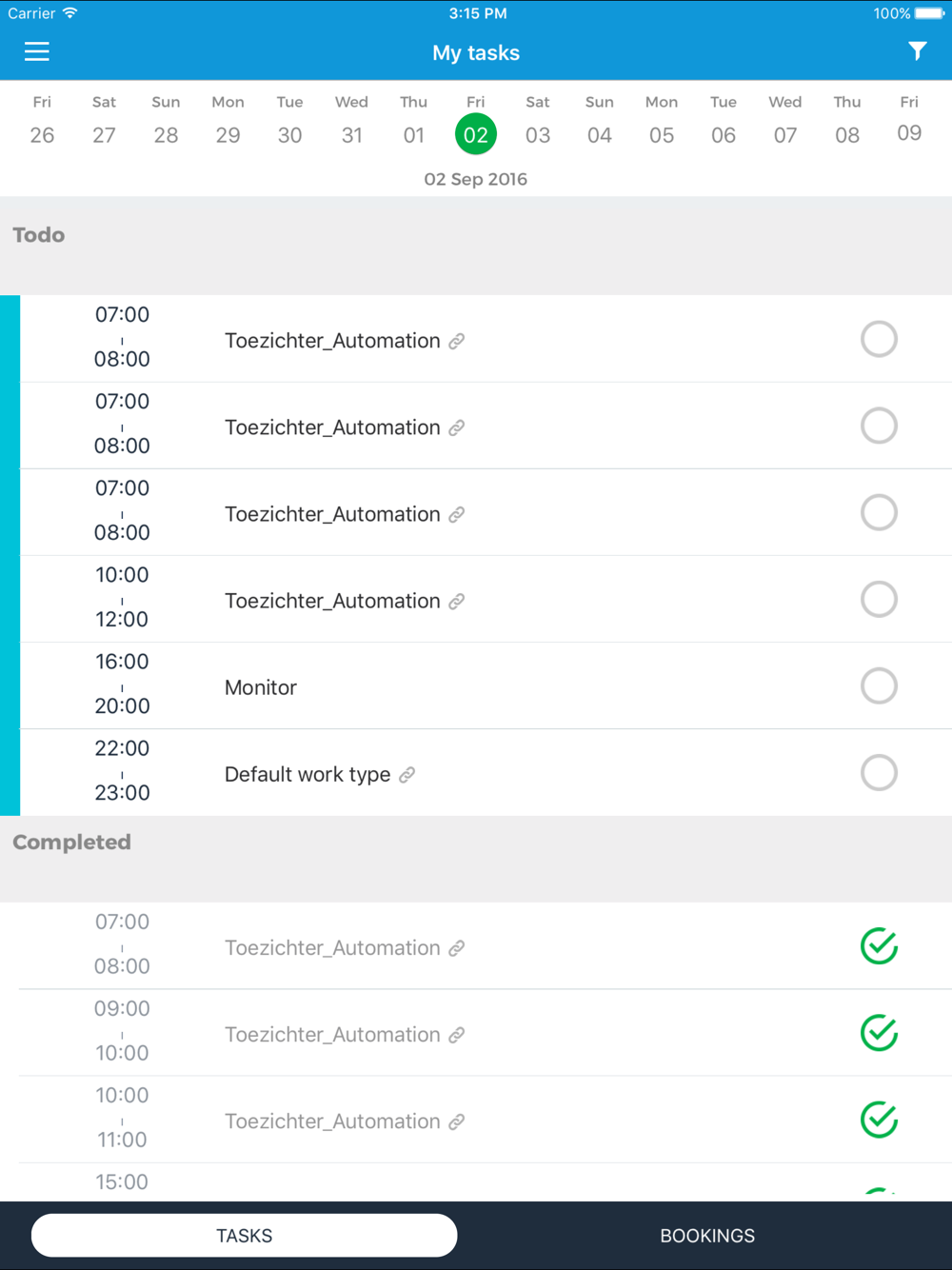Screen dimensions: 952x1270
Task: Open the hamburger menu
Action: click(x=37, y=51)
